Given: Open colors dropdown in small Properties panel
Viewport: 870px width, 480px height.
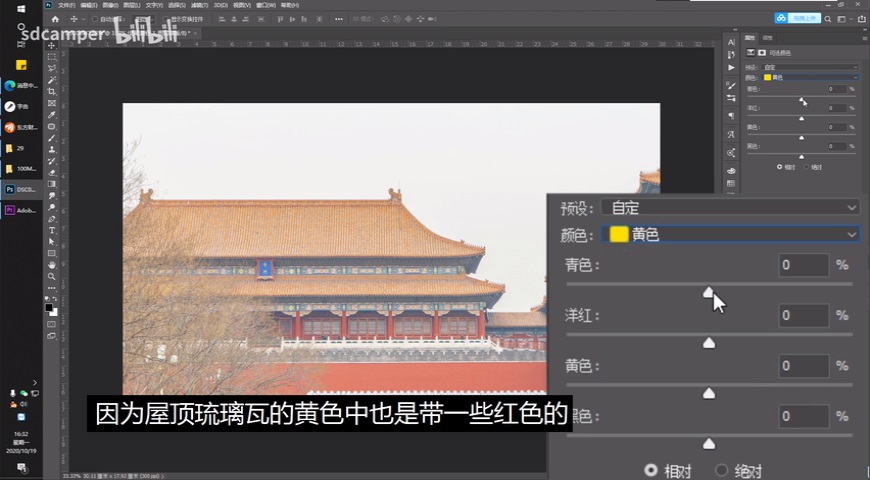Looking at the screenshot, I should [x=810, y=77].
